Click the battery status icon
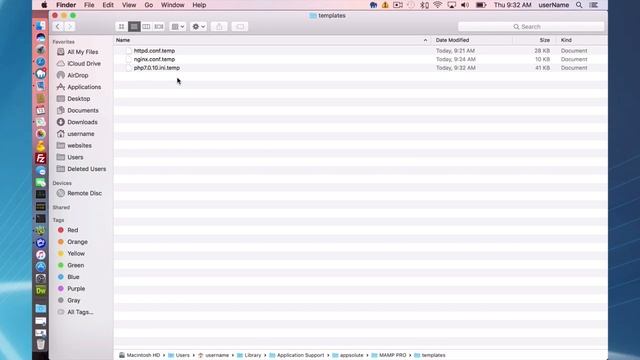Screen dimensions: 640x360 [481, 5]
